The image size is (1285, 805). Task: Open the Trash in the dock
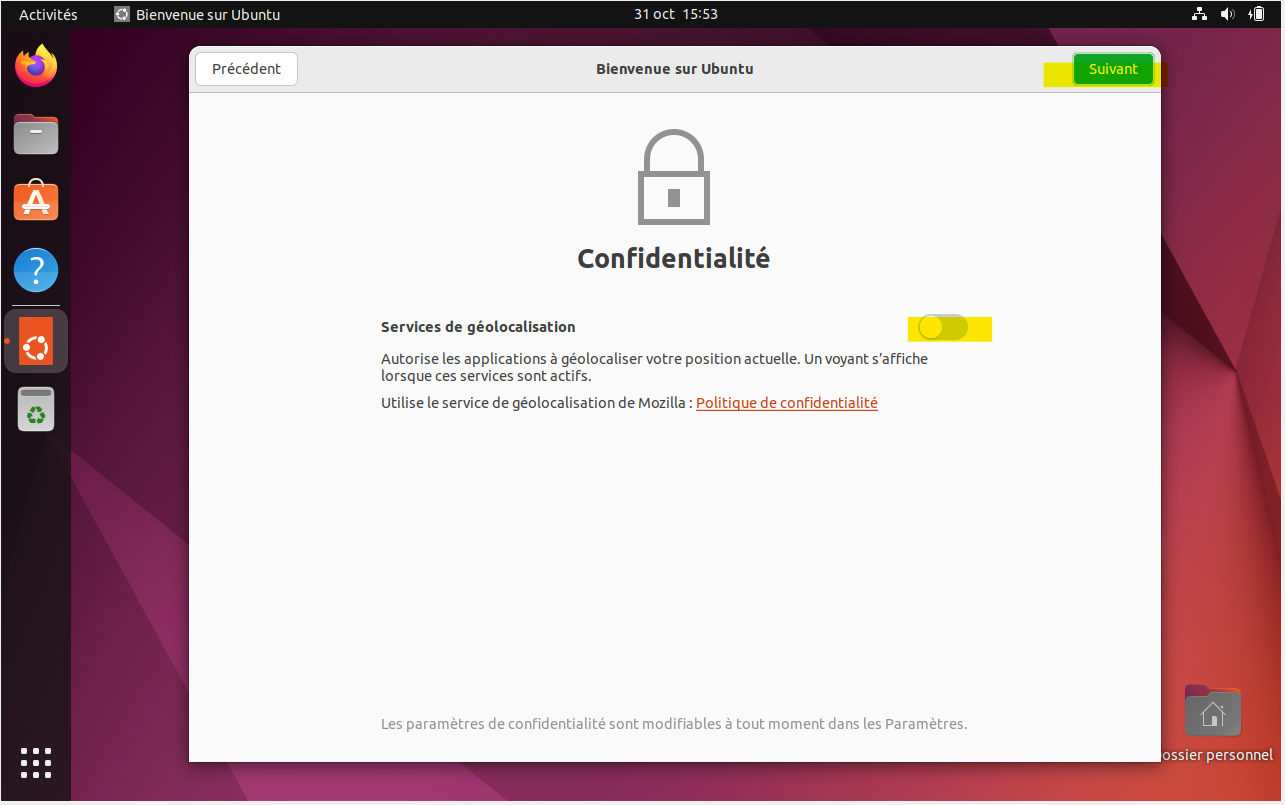36,409
